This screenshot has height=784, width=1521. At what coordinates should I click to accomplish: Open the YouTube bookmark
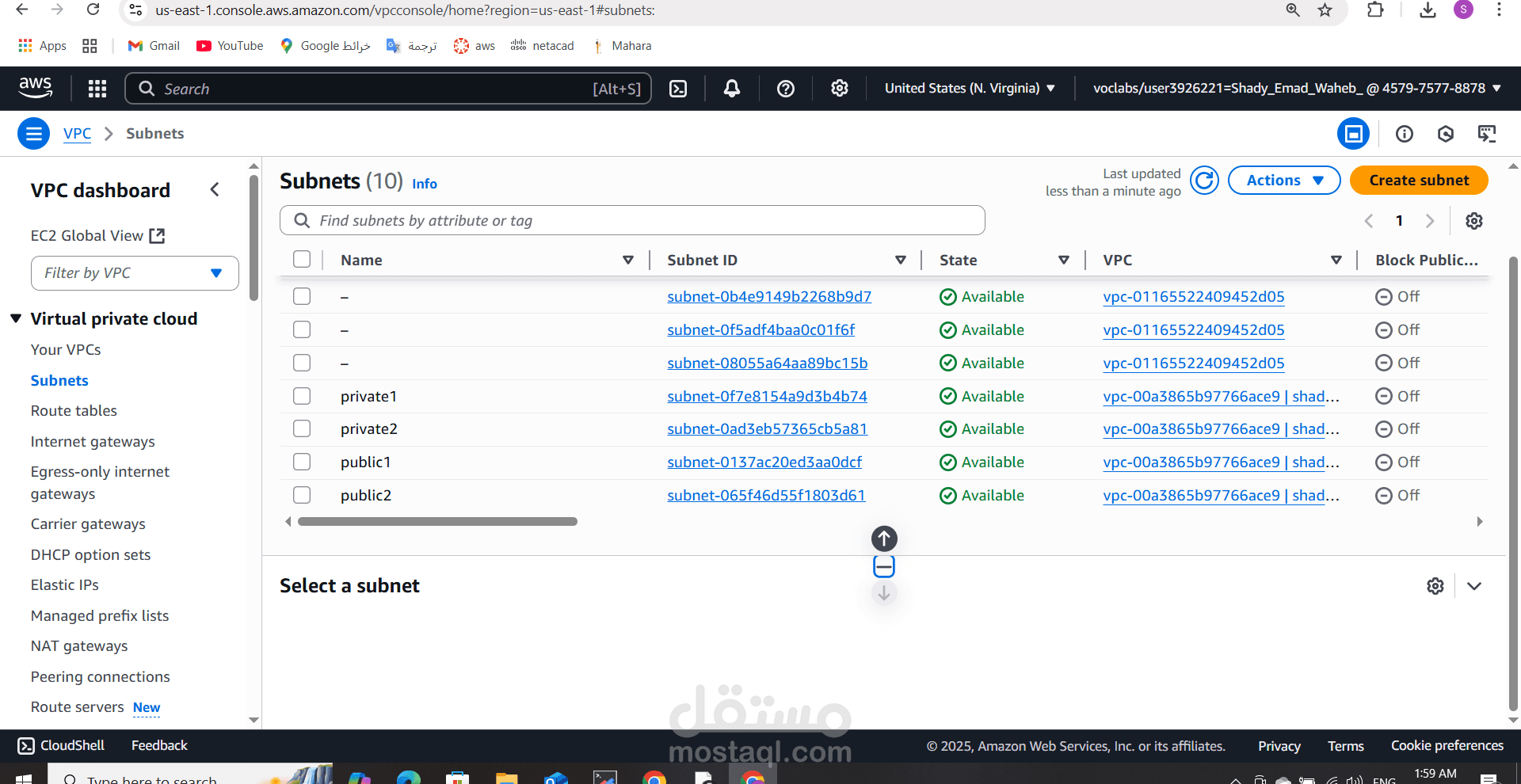coord(230,46)
